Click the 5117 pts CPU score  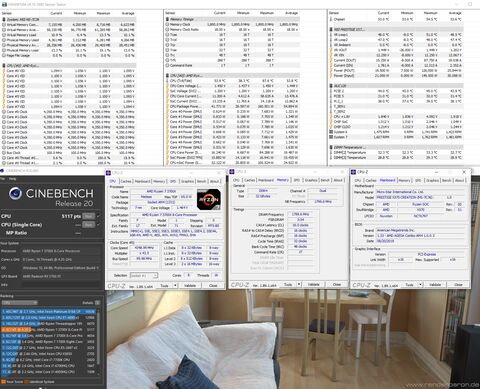pyautogui.click(x=71, y=216)
